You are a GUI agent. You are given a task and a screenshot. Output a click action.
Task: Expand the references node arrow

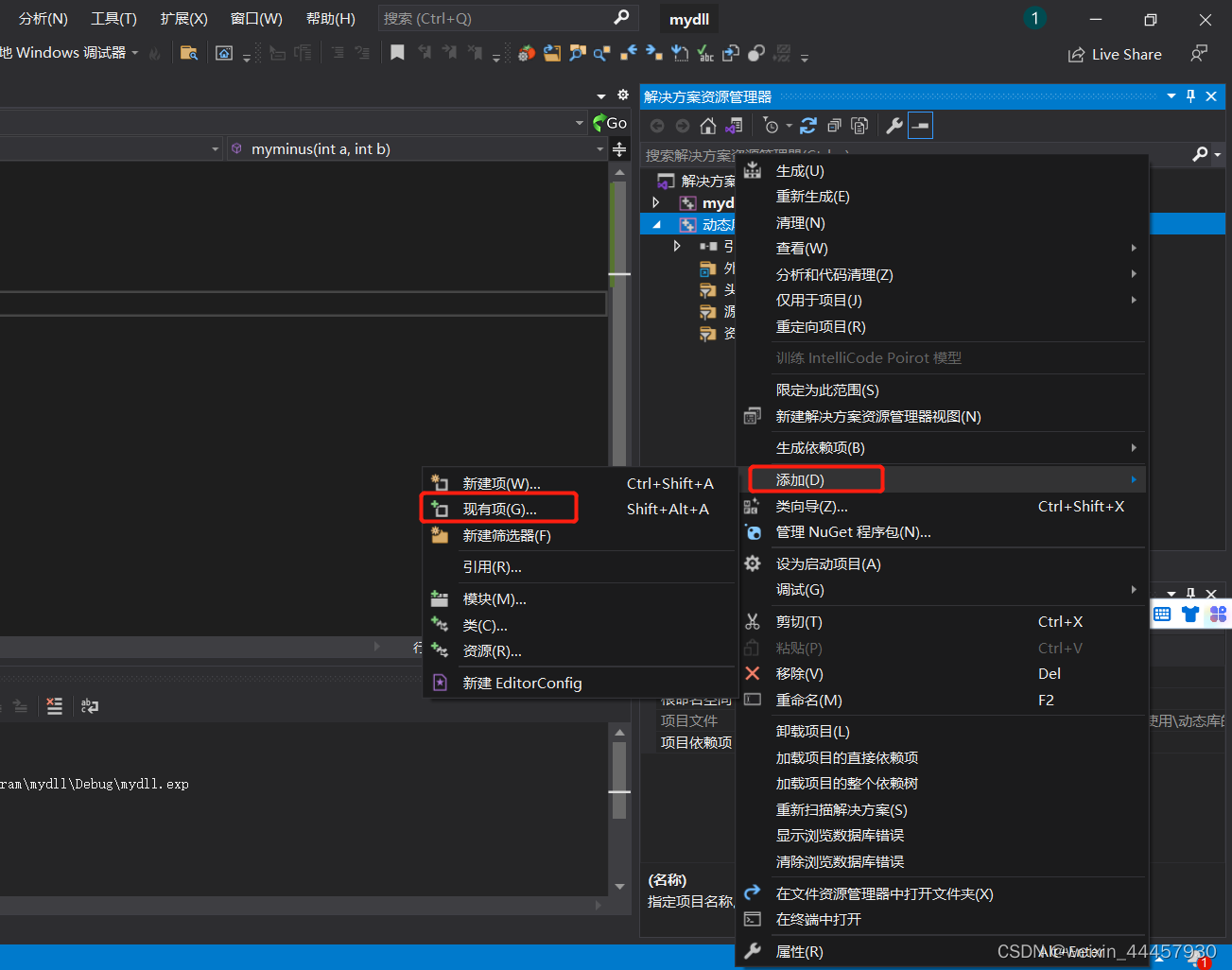pos(677,246)
